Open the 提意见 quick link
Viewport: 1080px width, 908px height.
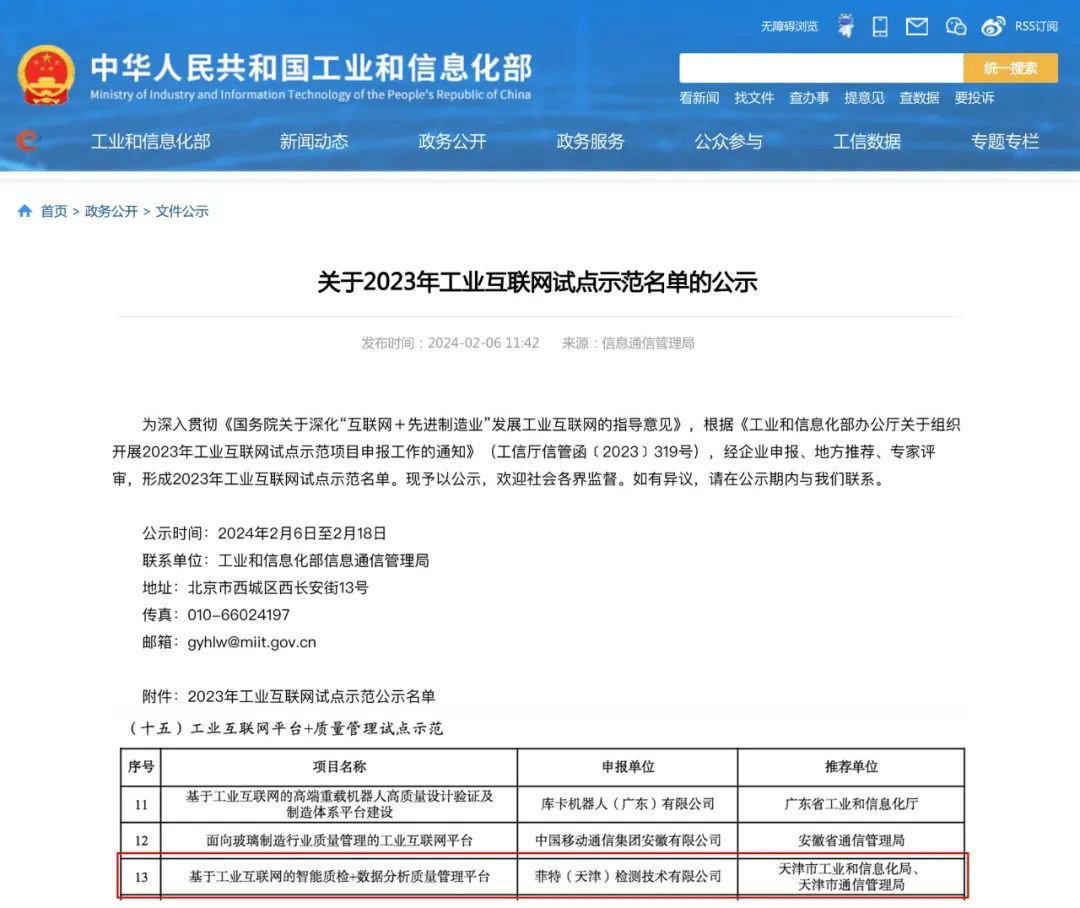pos(864,98)
